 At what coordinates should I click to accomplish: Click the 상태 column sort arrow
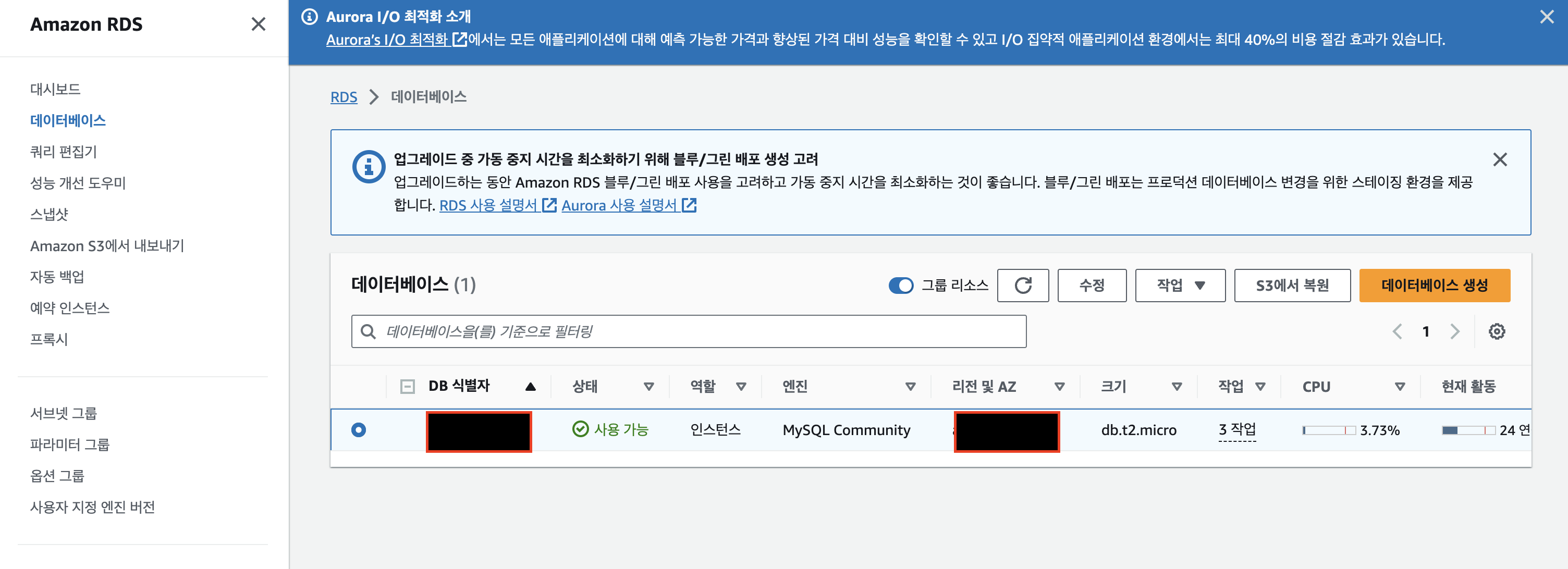(648, 387)
